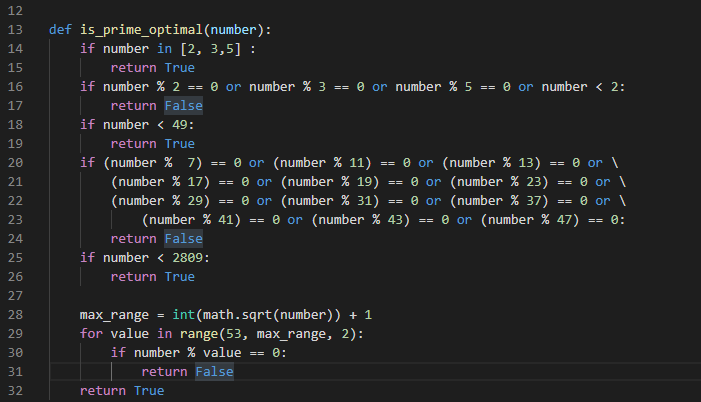
Task: Click '(number % 47)' on line 23
Action: [x=530, y=220]
